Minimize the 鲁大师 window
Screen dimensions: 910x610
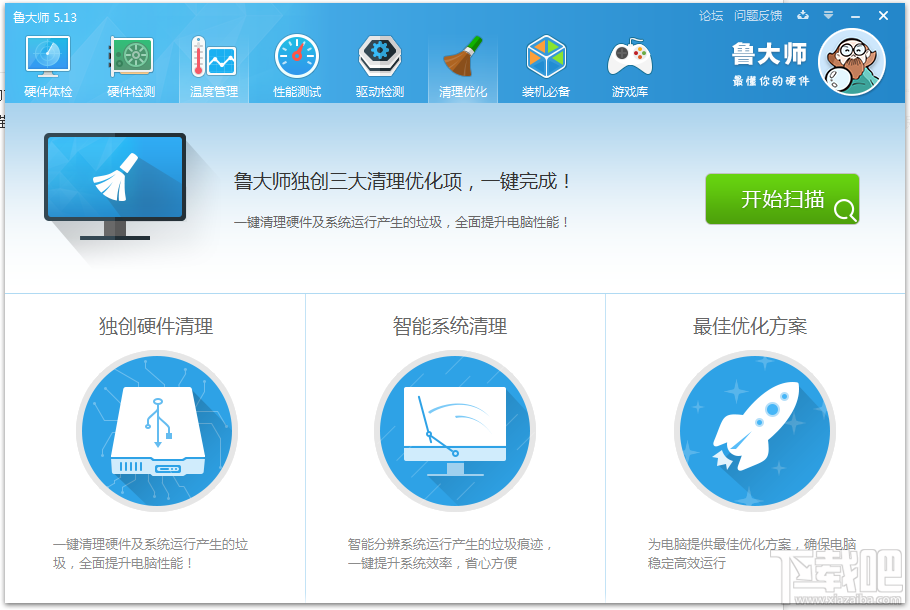[x=855, y=16]
